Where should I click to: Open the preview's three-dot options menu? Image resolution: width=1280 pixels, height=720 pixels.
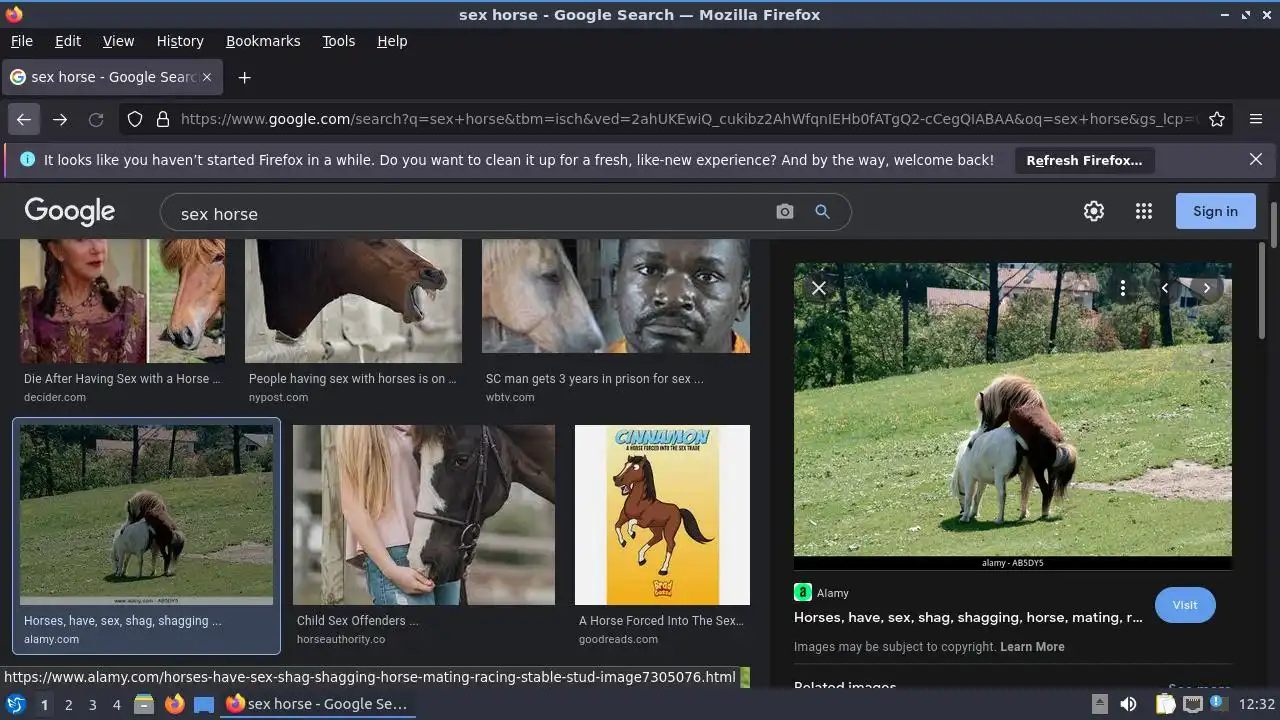click(1123, 288)
